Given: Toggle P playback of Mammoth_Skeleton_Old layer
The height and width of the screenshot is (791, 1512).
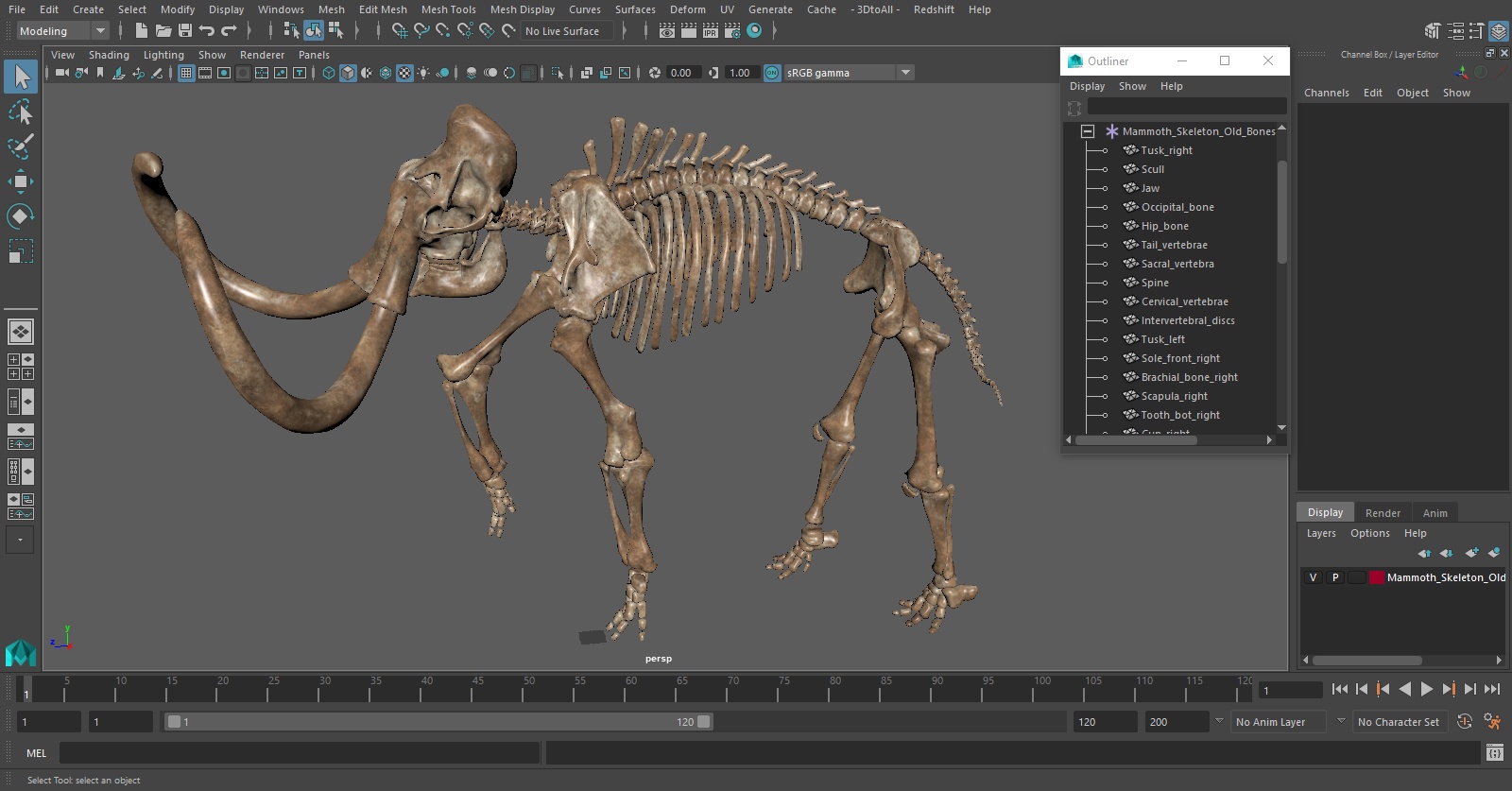Looking at the screenshot, I should click(1335, 577).
